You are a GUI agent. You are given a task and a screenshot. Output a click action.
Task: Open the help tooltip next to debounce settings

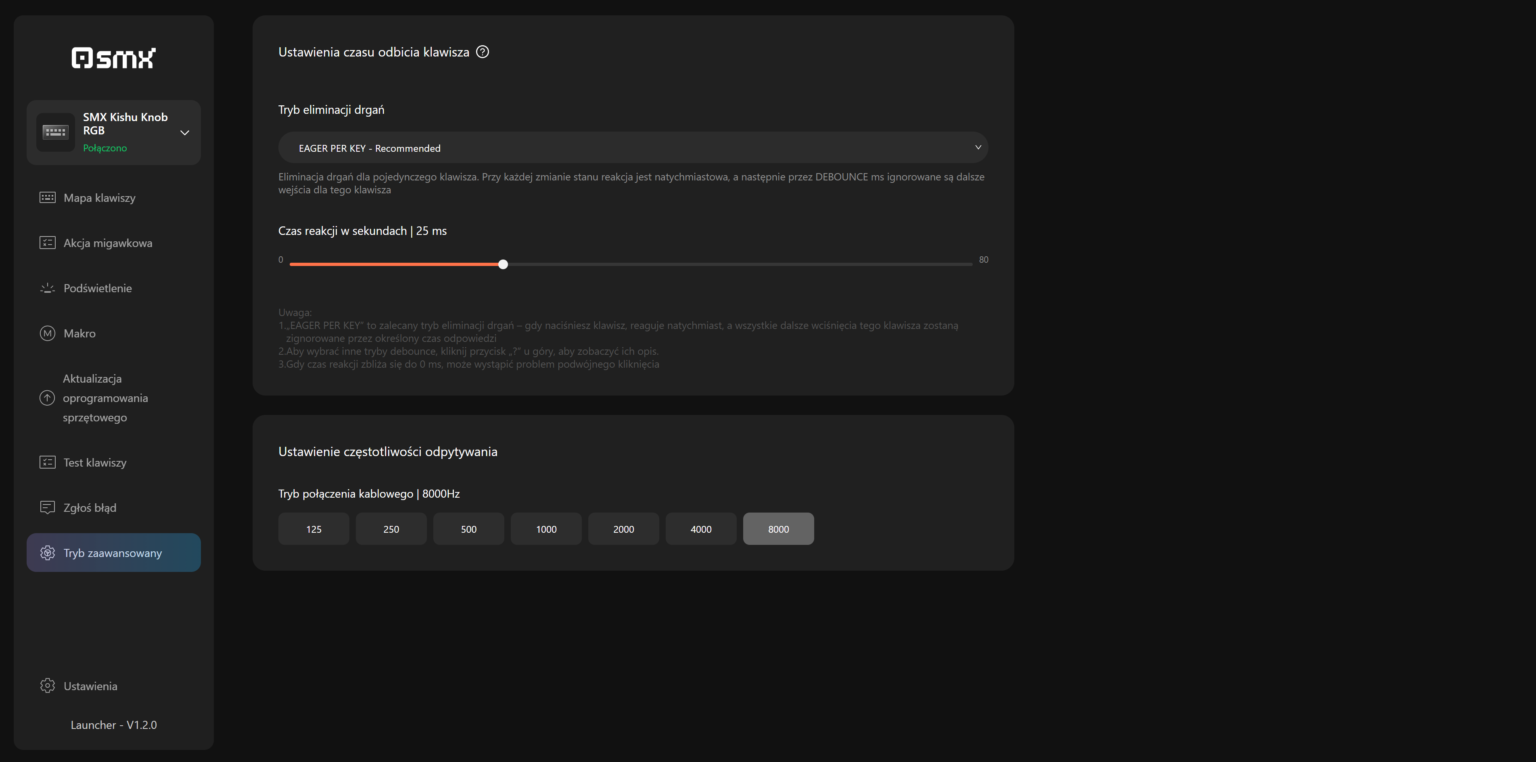483,51
